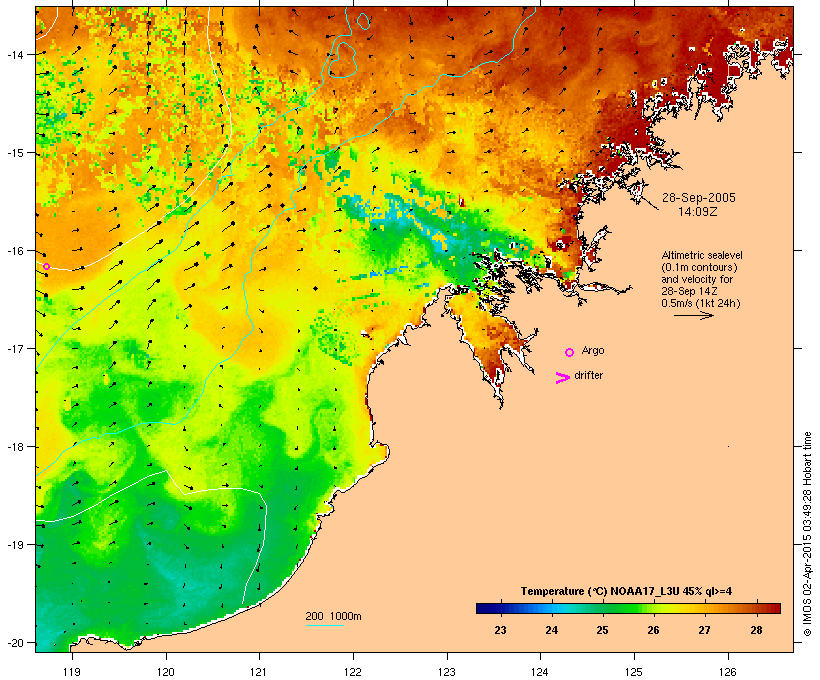The image size is (820, 680).
Task: Click the longitude axis label '126'
Action: click(728, 672)
